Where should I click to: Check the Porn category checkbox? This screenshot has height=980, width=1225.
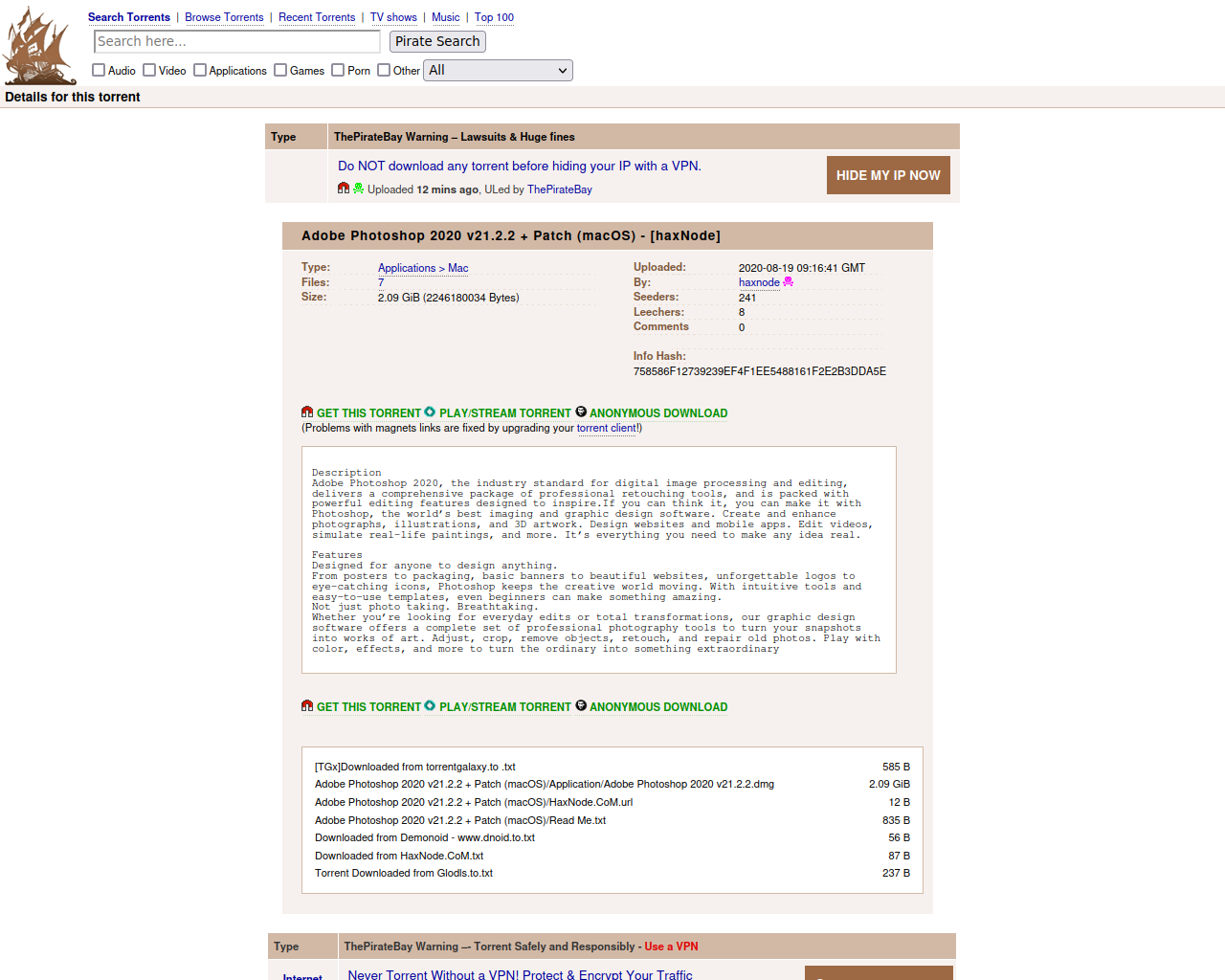tap(338, 70)
